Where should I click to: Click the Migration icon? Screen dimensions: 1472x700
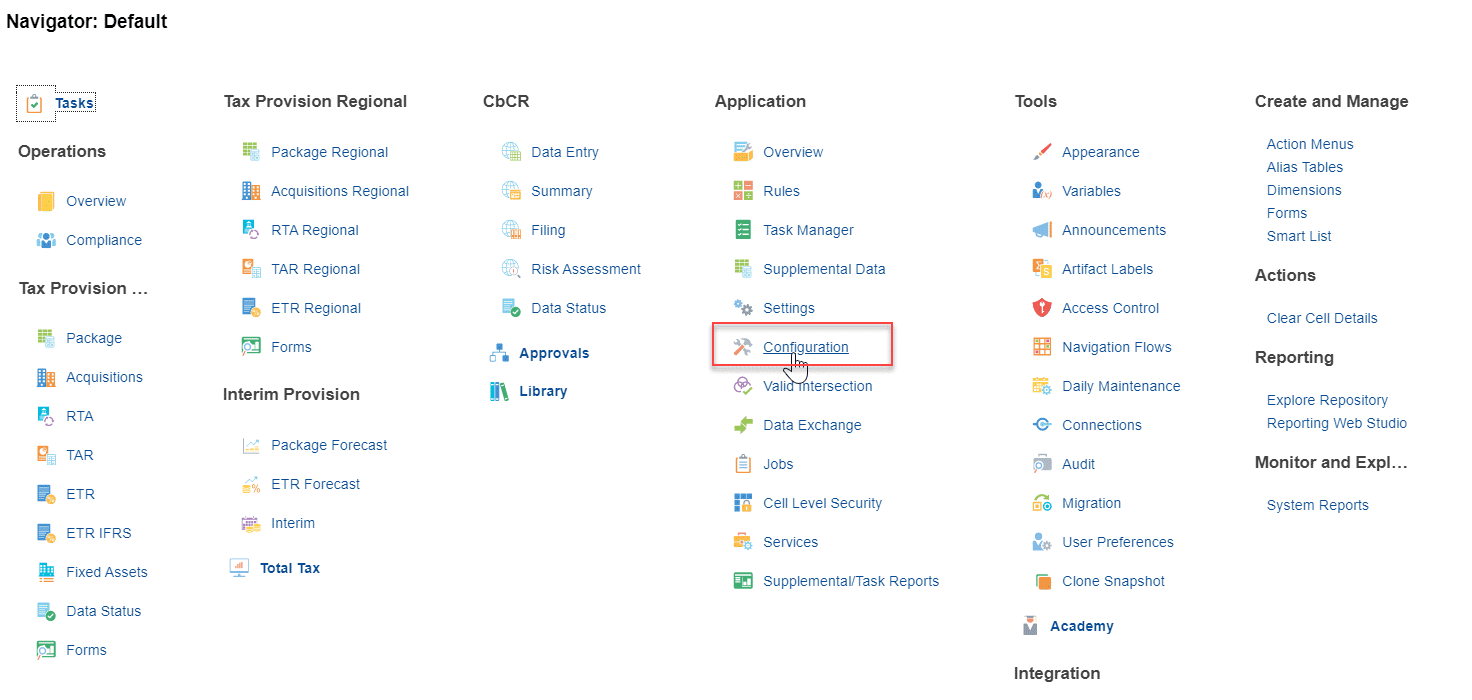[1042, 503]
